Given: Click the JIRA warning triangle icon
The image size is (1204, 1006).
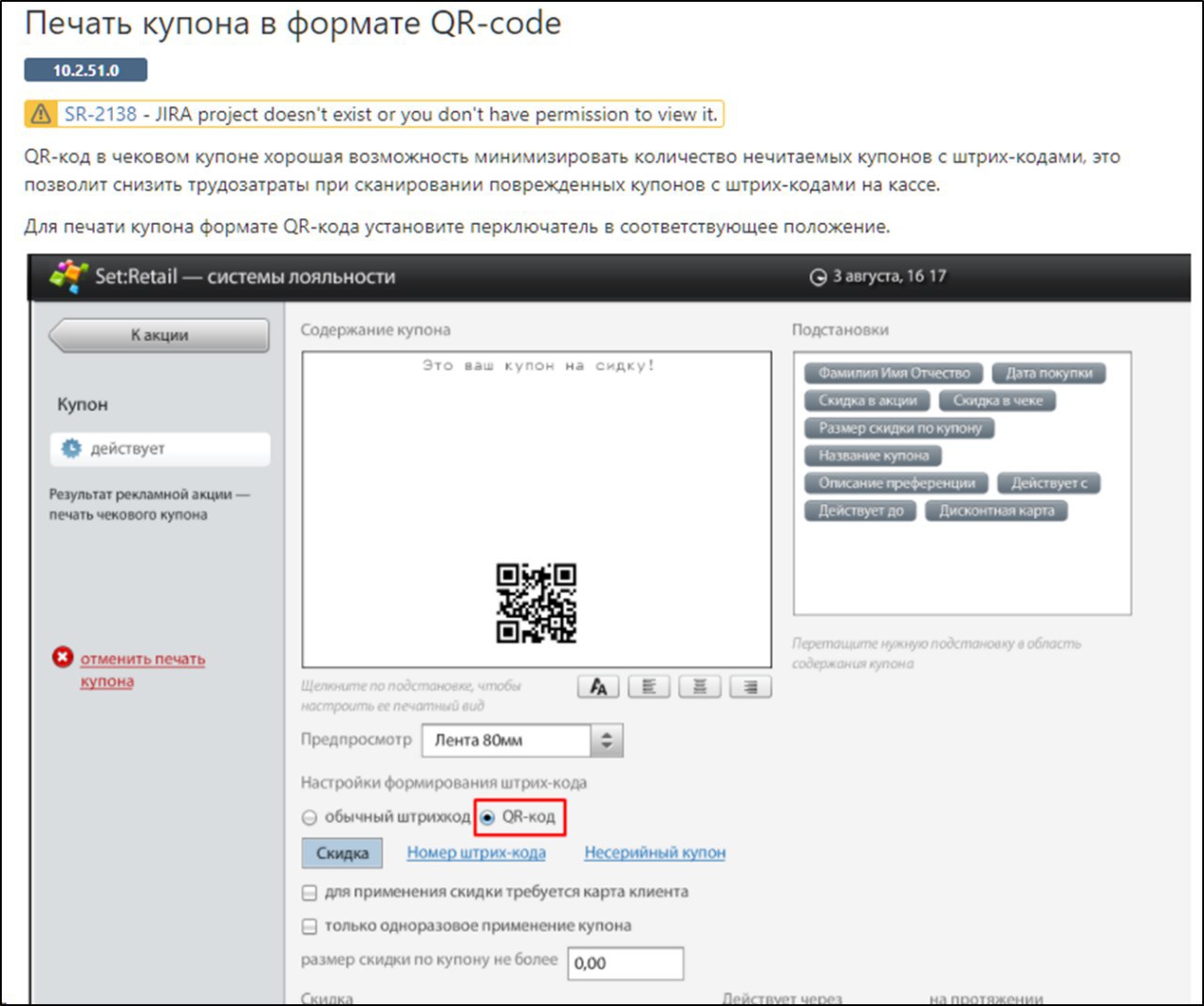Looking at the screenshot, I should (41, 114).
